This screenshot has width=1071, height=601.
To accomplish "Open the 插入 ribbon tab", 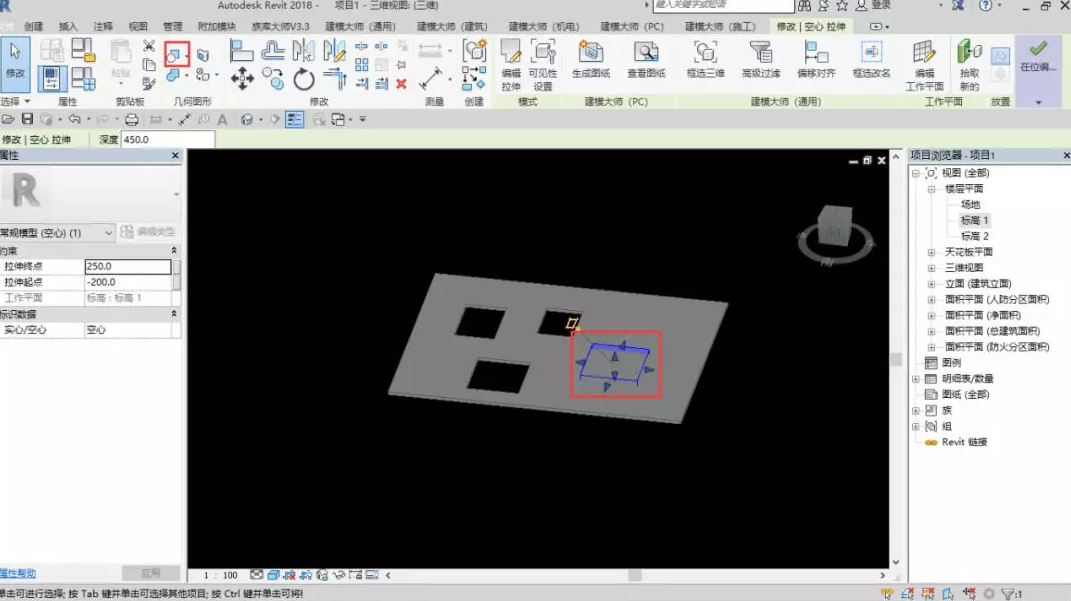I will point(68,27).
